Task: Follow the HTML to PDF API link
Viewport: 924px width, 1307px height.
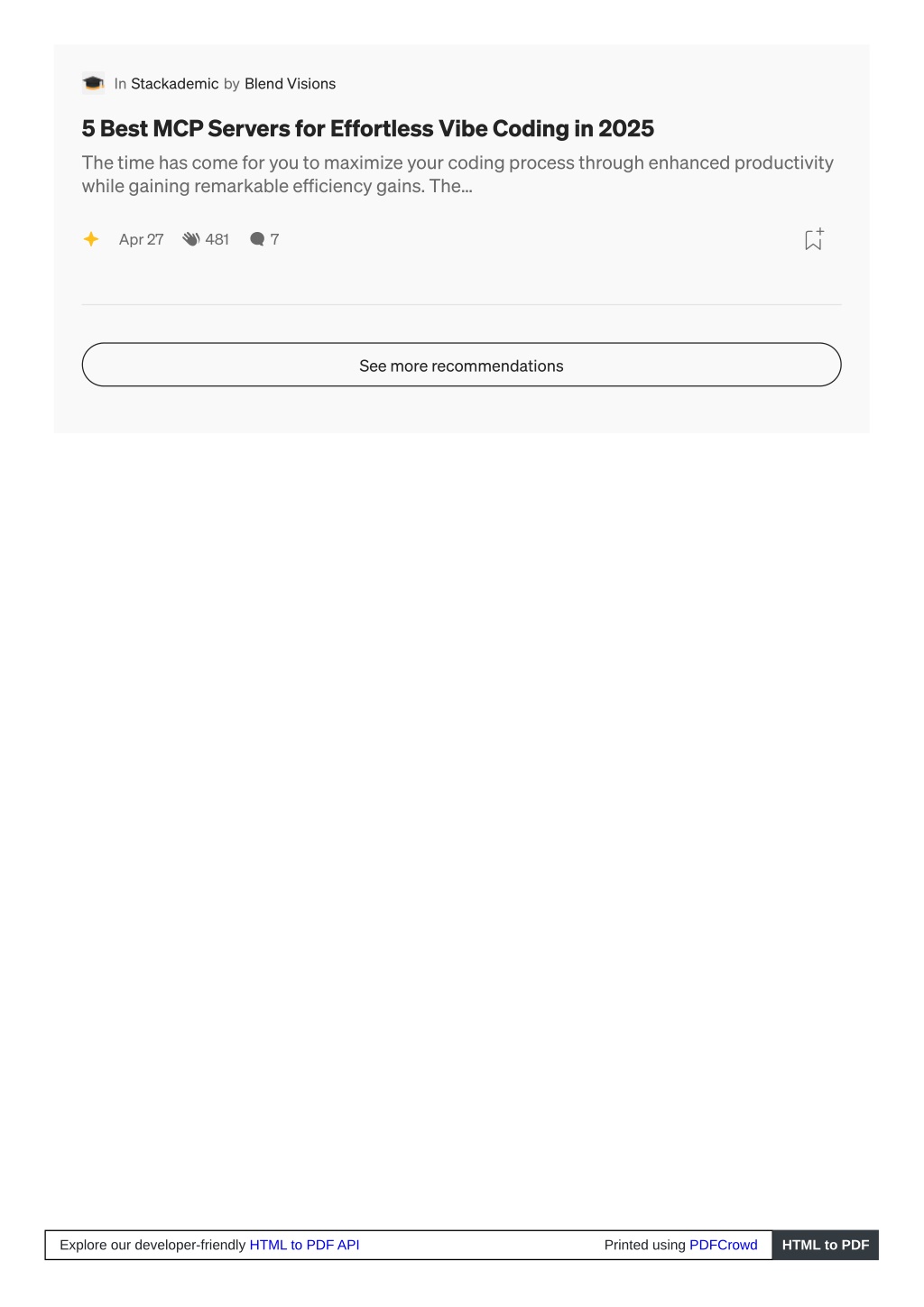Action: [x=304, y=1245]
